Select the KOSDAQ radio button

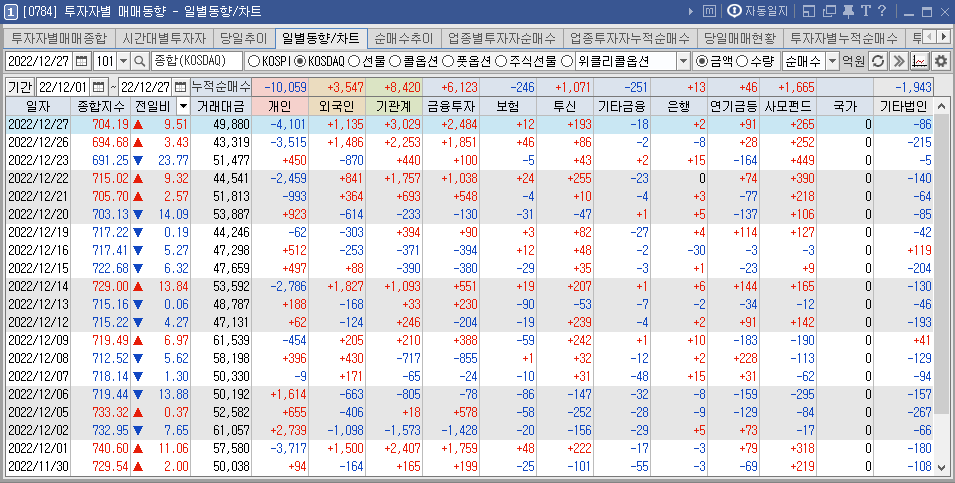[300, 61]
